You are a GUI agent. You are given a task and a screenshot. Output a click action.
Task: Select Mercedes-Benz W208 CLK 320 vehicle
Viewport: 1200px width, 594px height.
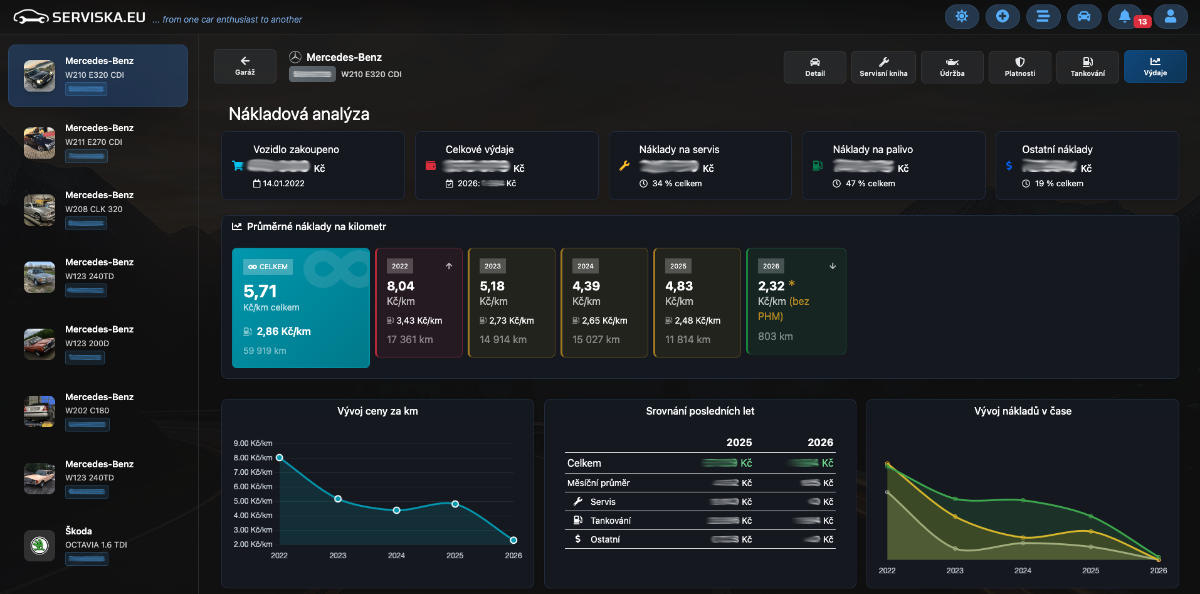[x=98, y=209]
